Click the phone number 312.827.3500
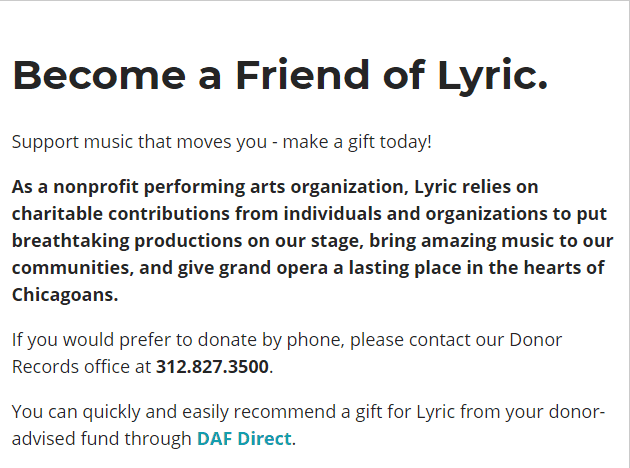The image size is (630, 468). [x=212, y=366]
